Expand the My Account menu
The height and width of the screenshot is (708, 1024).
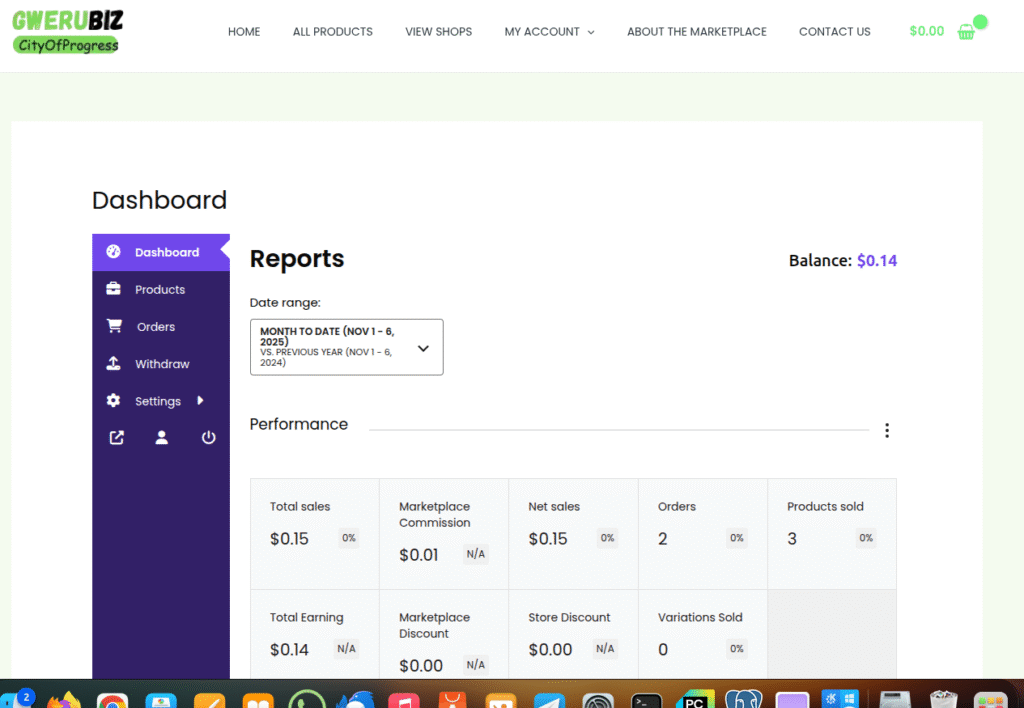point(549,32)
